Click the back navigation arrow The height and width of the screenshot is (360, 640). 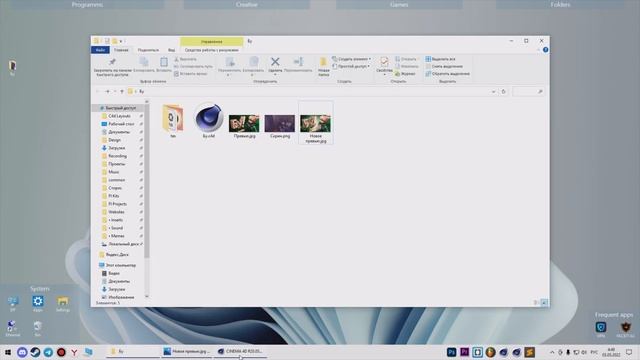tap(98, 91)
